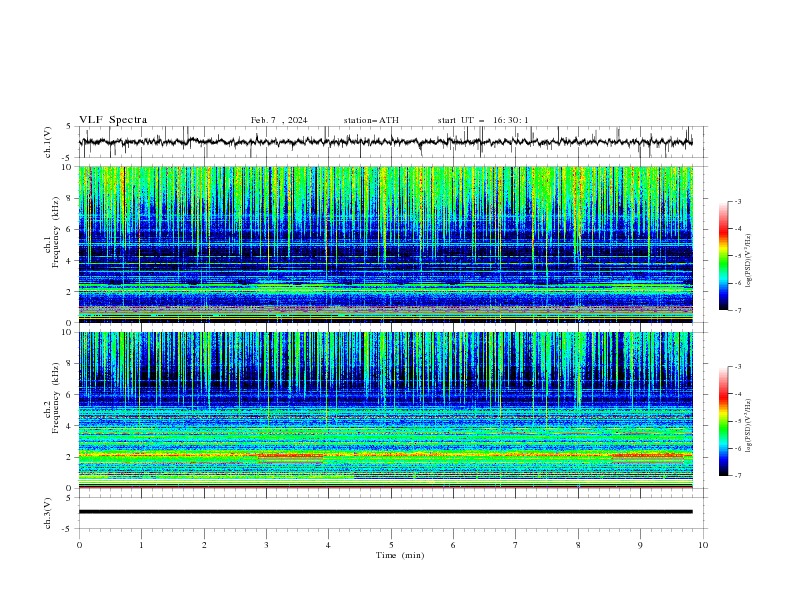Image resolution: width=792 pixels, height=612 pixels.
Task: Click the "3" tick label on the time axis
Action: point(266,545)
